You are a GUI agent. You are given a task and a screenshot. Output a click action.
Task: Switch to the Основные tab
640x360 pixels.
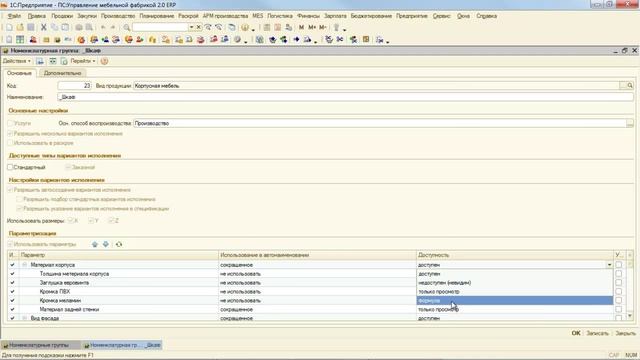pyautogui.click(x=19, y=73)
